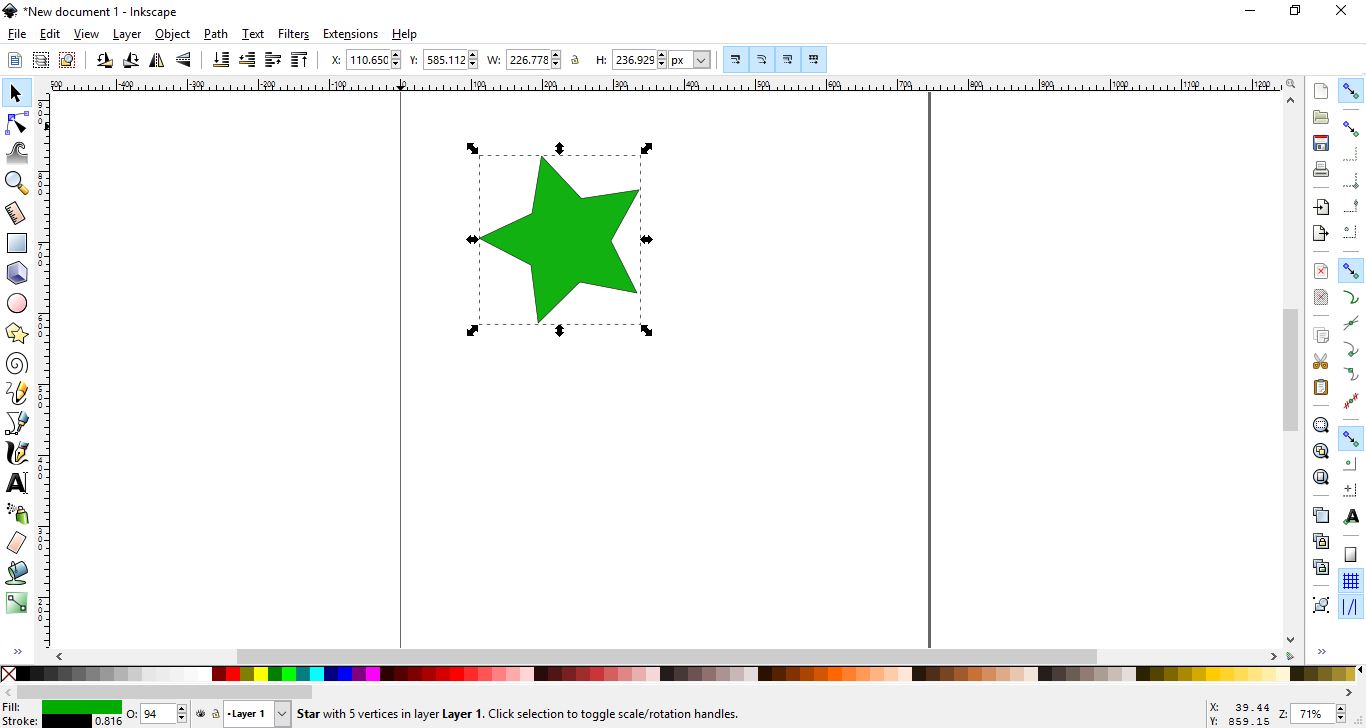Viewport: 1366px width, 728px height.
Task: Raise selection to top
Action: click(x=299, y=60)
